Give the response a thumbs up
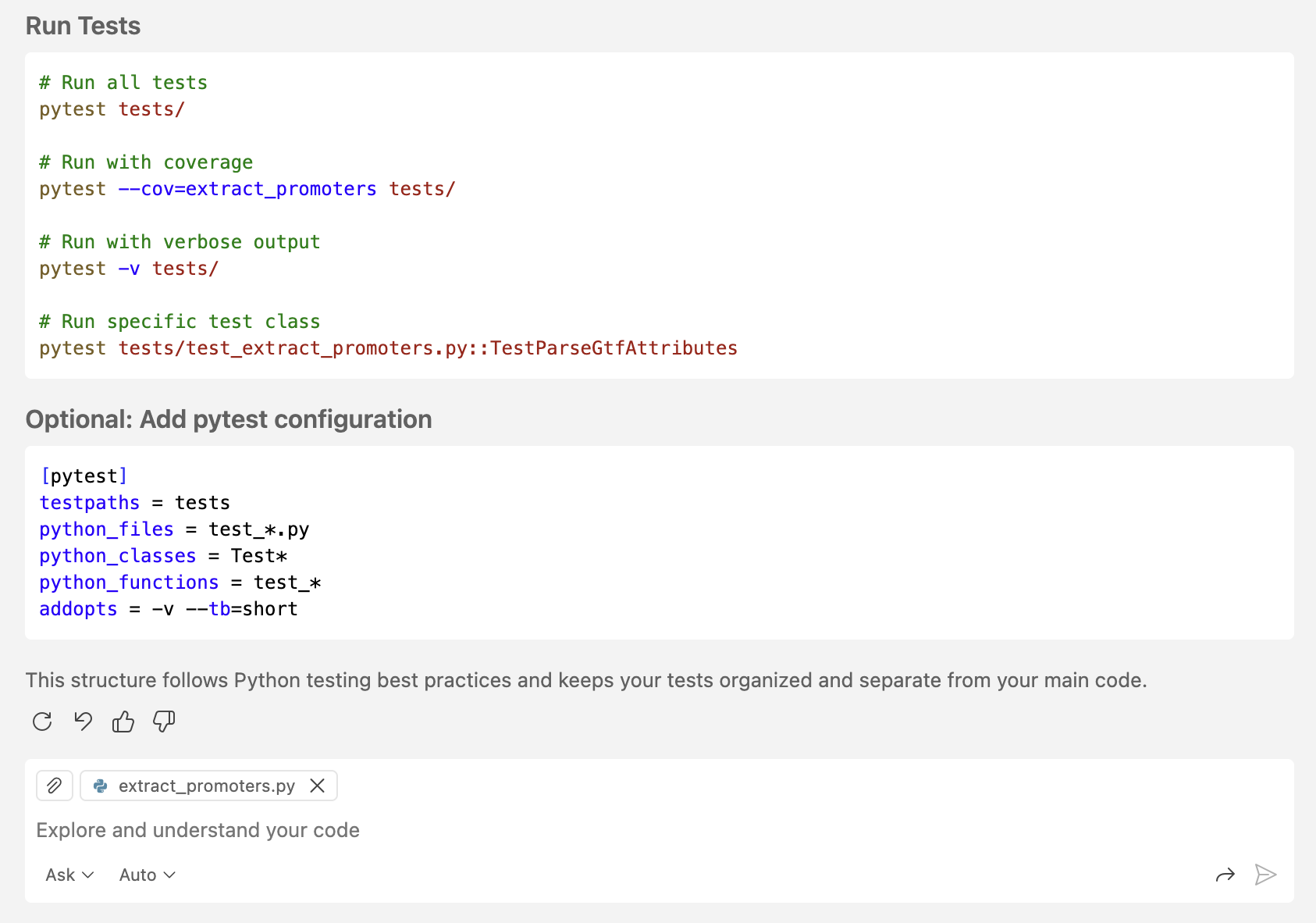Image resolution: width=1316 pixels, height=923 pixels. (123, 722)
